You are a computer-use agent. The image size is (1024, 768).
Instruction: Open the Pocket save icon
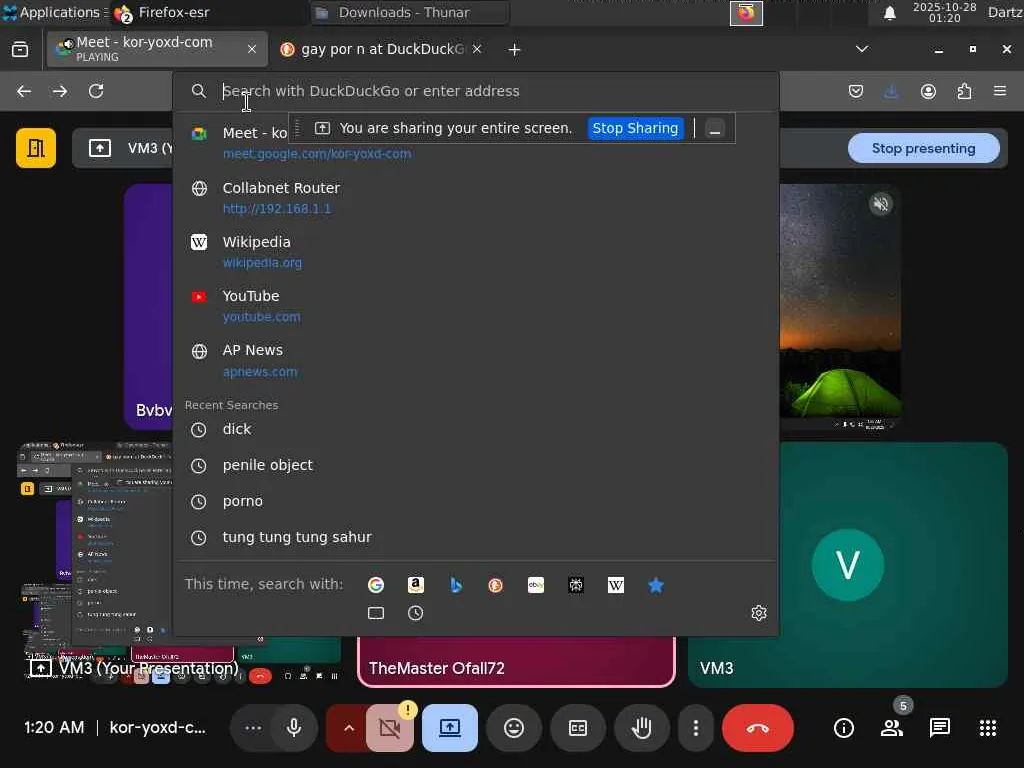tap(856, 91)
